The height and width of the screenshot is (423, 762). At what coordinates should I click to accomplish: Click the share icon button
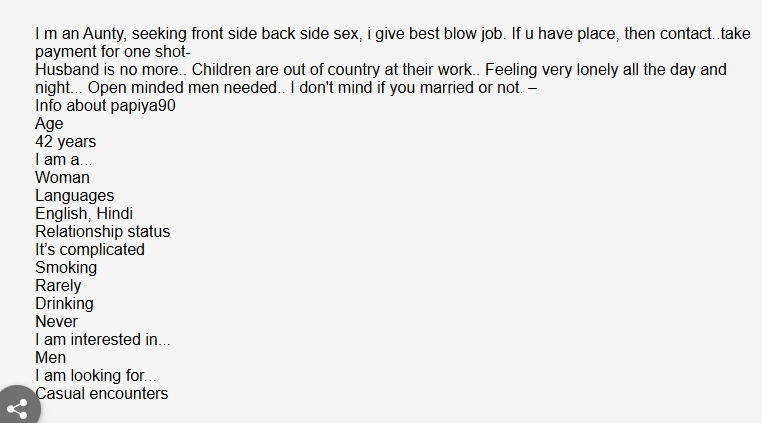click(17, 407)
